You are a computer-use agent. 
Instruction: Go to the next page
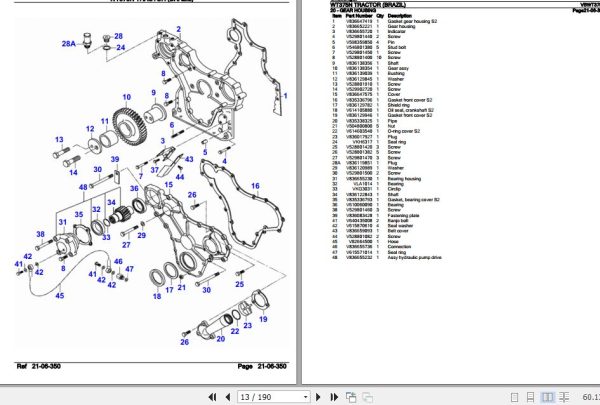tap(318, 397)
